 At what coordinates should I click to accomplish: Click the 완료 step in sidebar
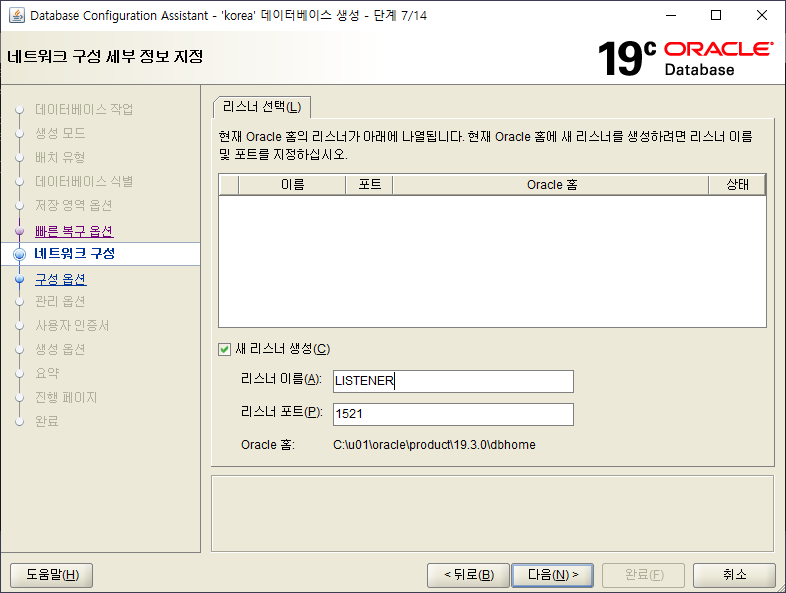pyautogui.click(x=47, y=421)
